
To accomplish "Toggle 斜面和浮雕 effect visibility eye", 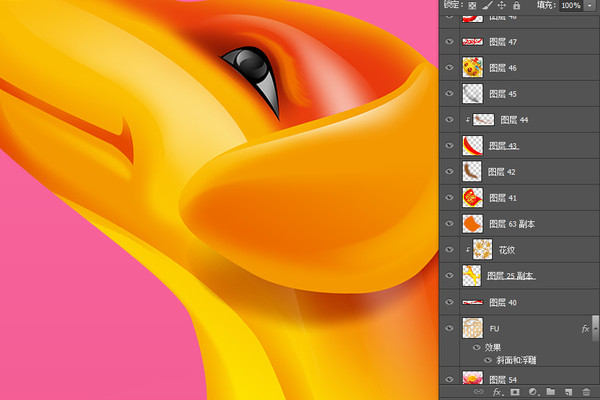I will click(488, 360).
